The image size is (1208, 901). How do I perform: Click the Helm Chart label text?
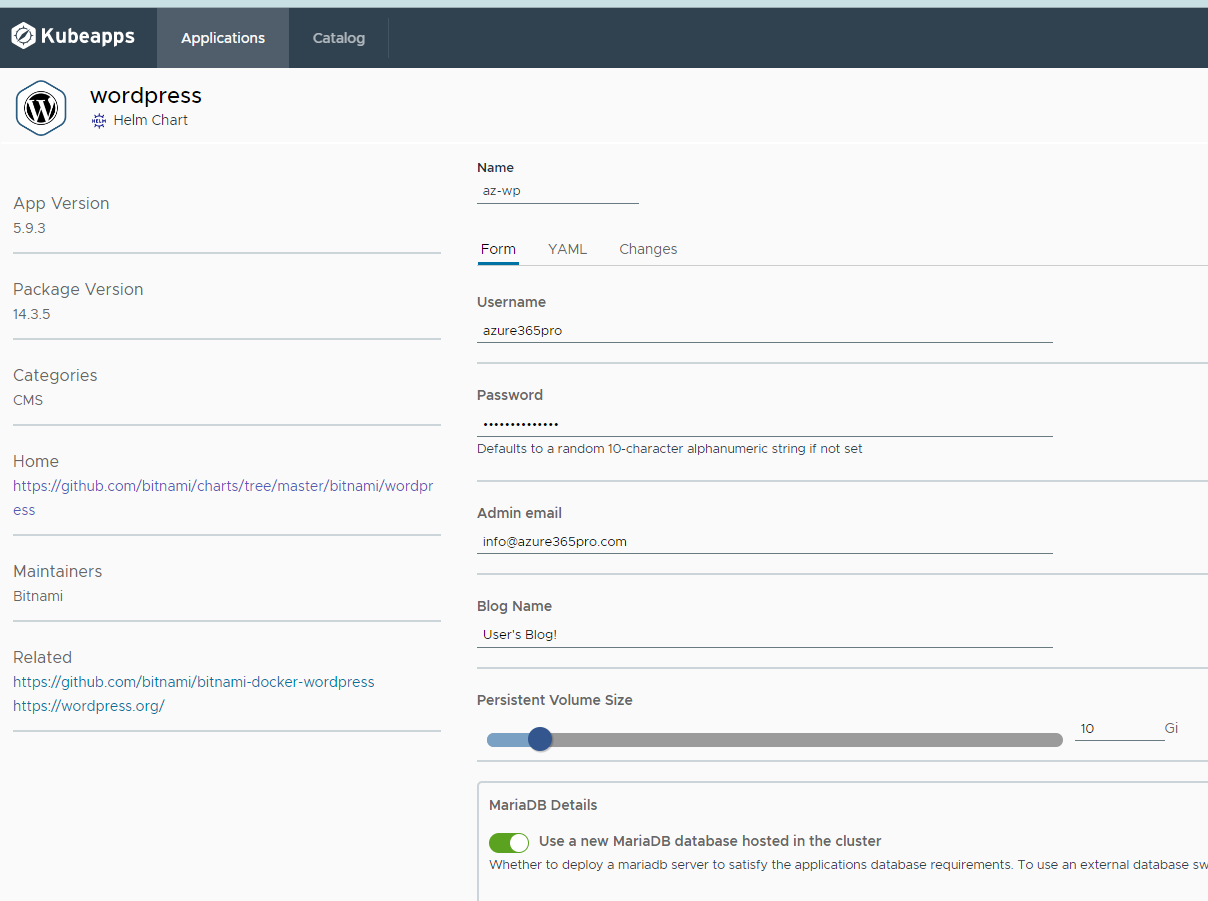pos(151,120)
